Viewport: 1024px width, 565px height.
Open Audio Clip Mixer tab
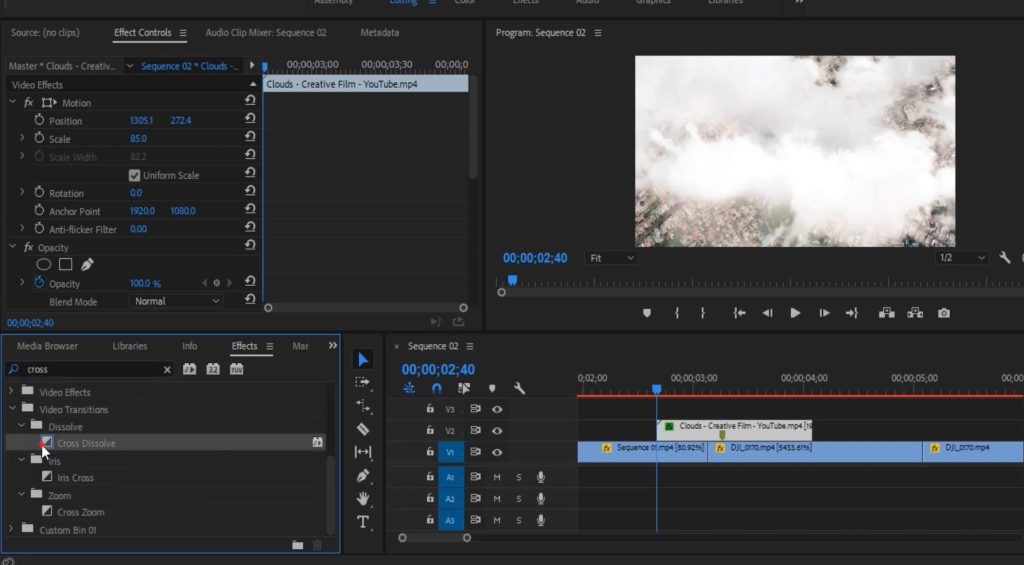point(266,33)
